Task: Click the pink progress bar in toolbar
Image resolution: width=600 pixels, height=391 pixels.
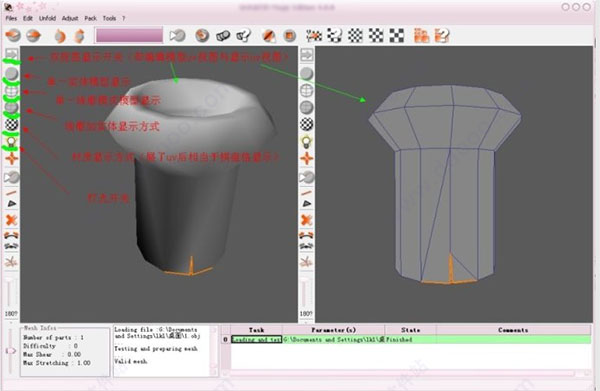Action: coord(129,36)
